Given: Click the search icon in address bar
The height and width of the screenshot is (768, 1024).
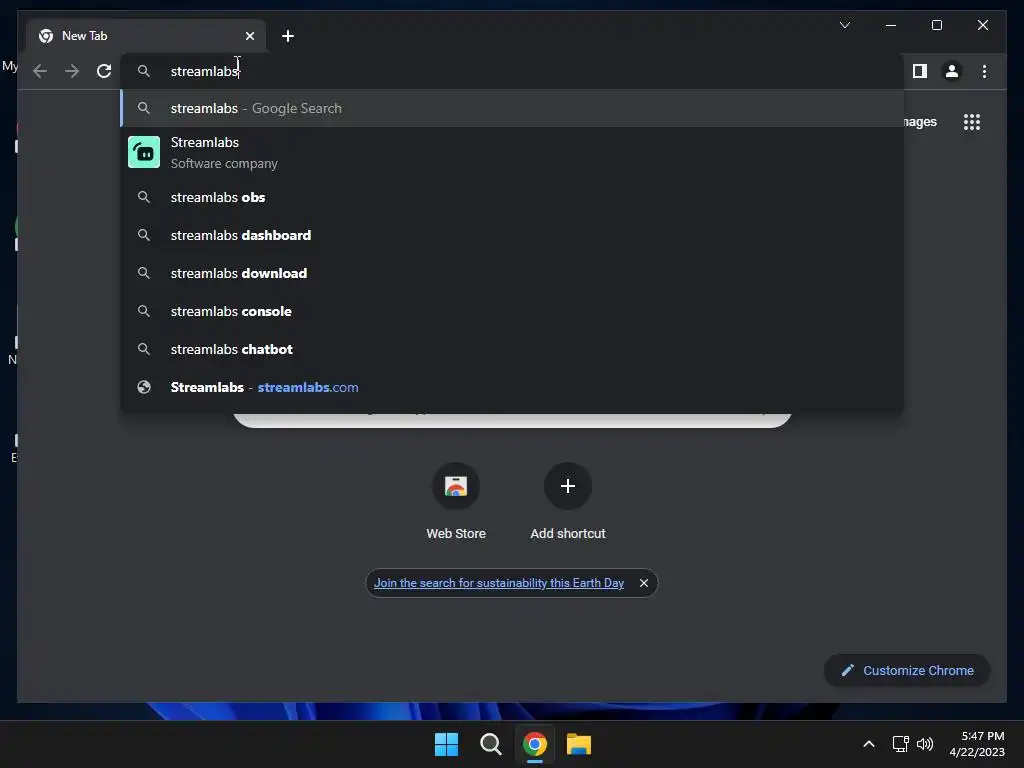Looking at the screenshot, I should click(x=144, y=71).
